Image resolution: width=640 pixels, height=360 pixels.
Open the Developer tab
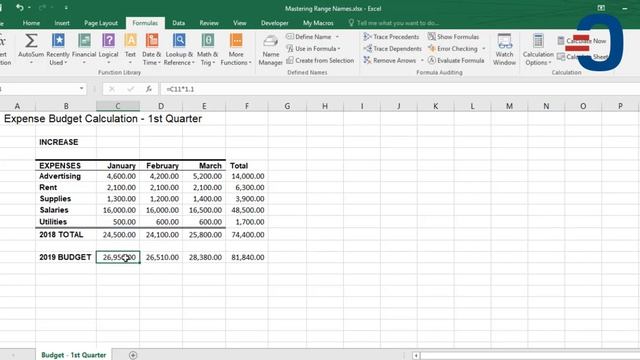pyautogui.click(x=275, y=23)
